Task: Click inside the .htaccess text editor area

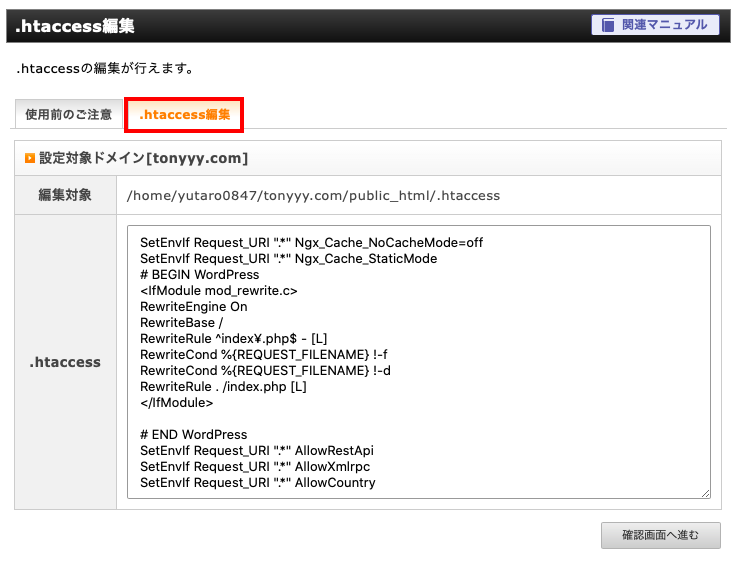Action: point(419,362)
